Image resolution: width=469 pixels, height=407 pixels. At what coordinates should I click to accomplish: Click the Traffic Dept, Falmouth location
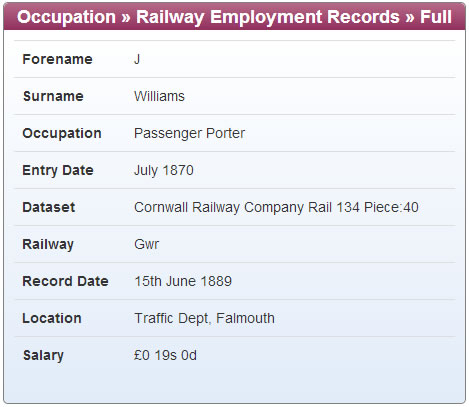[204, 318]
